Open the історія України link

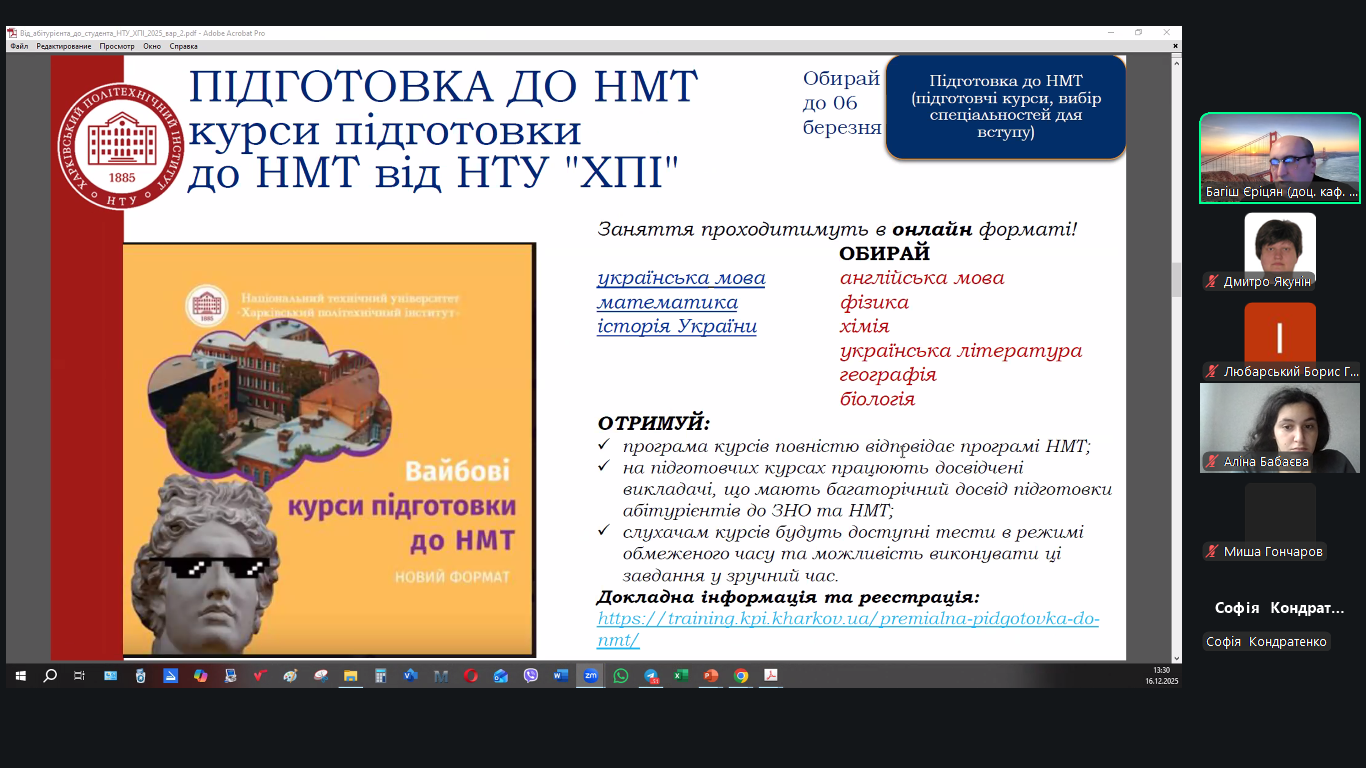676,326
